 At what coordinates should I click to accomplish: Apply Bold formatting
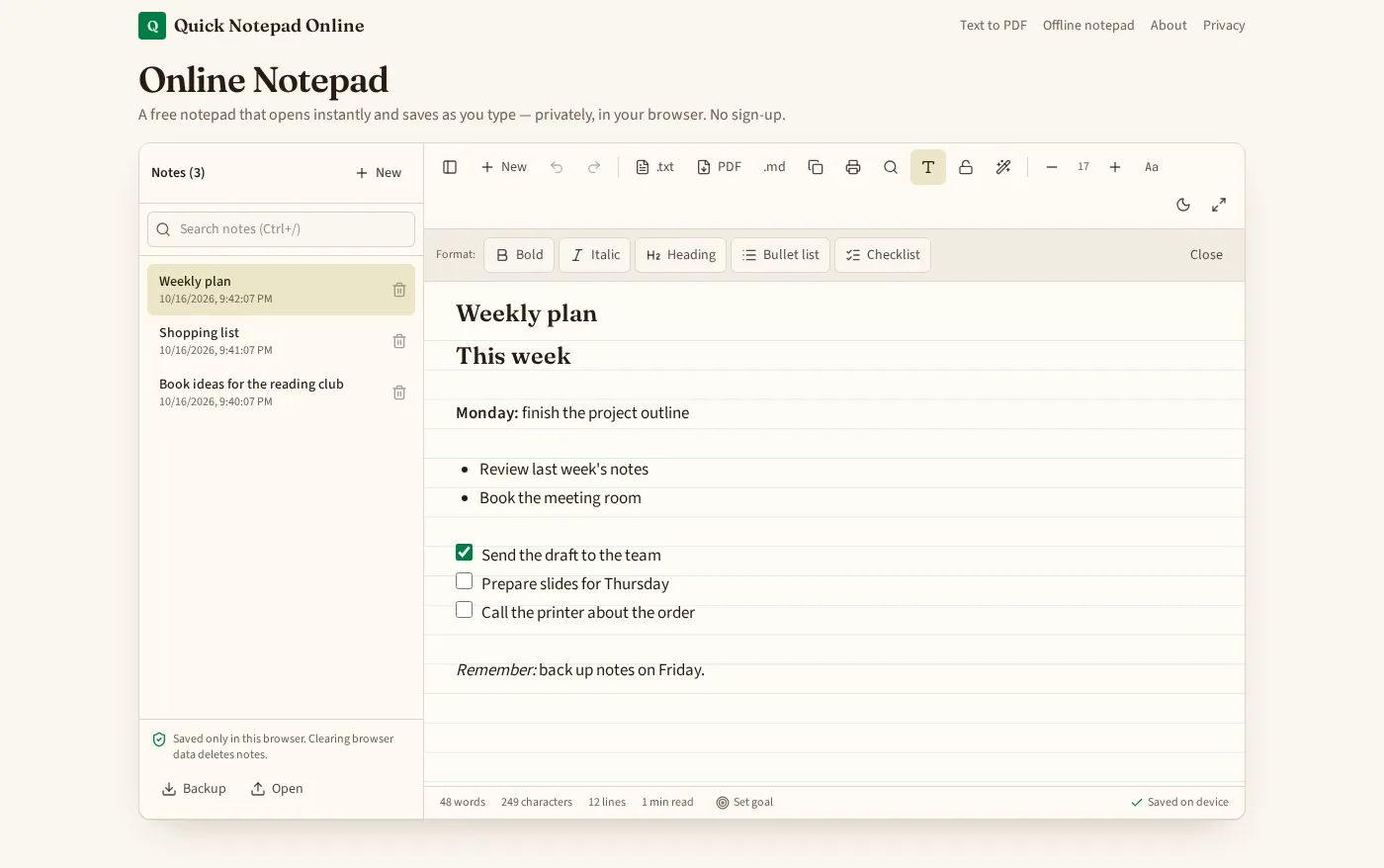point(519,255)
